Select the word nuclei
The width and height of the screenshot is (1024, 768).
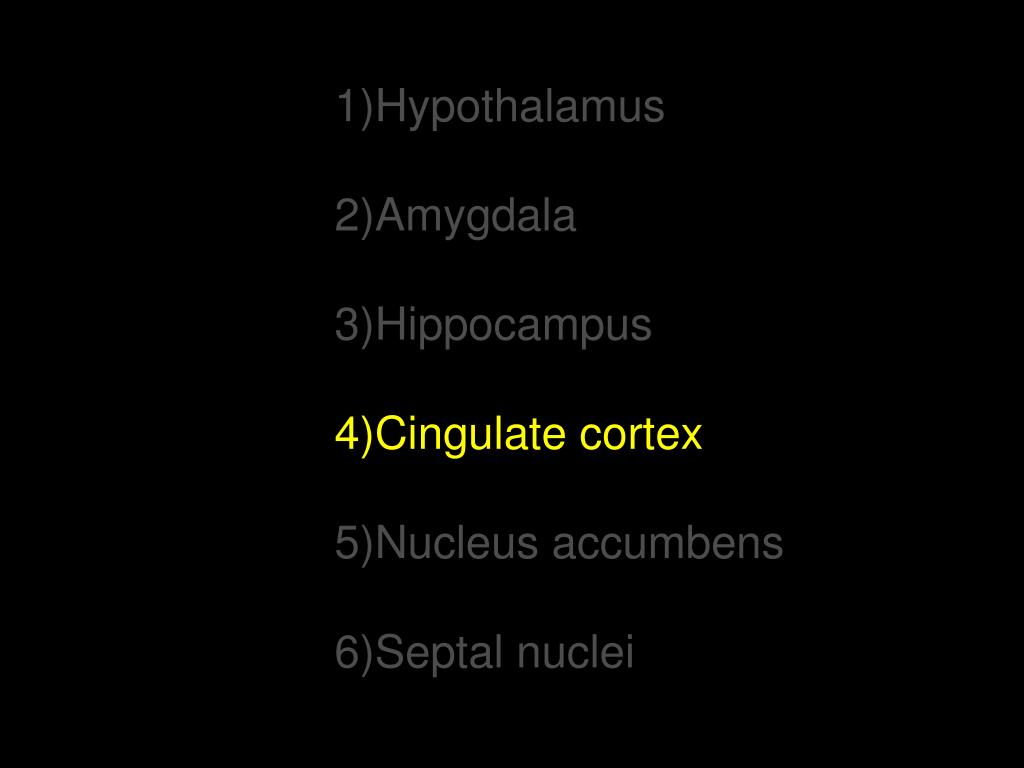pos(575,651)
